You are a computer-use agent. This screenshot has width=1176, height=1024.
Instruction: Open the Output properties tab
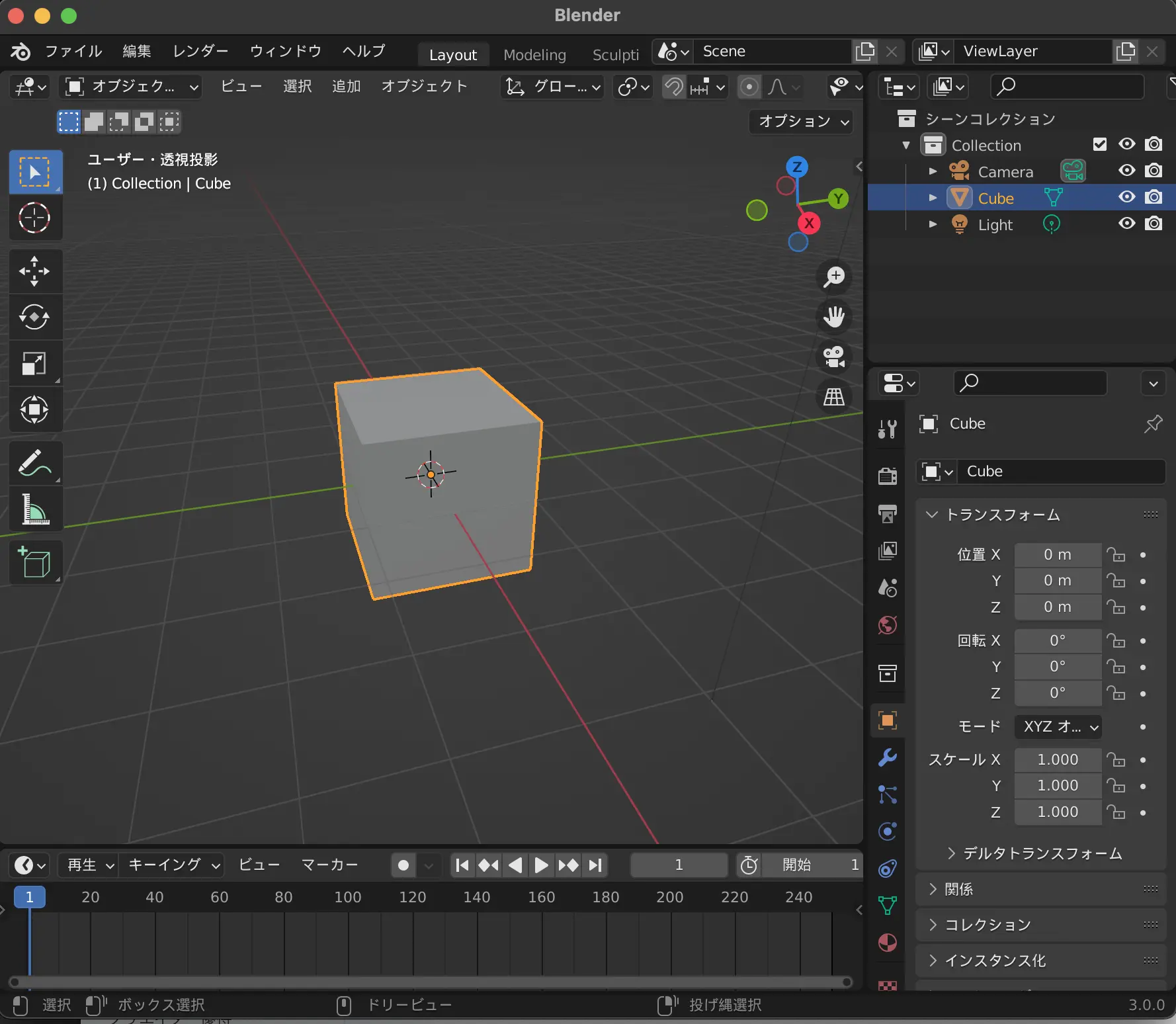pyautogui.click(x=888, y=513)
